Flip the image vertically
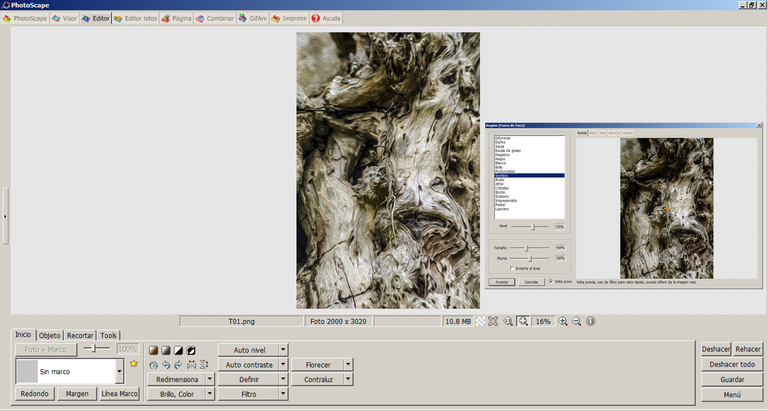 click(204, 365)
